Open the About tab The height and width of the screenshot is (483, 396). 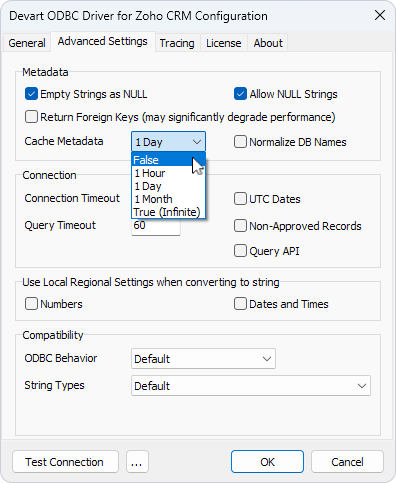[x=268, y=43]
